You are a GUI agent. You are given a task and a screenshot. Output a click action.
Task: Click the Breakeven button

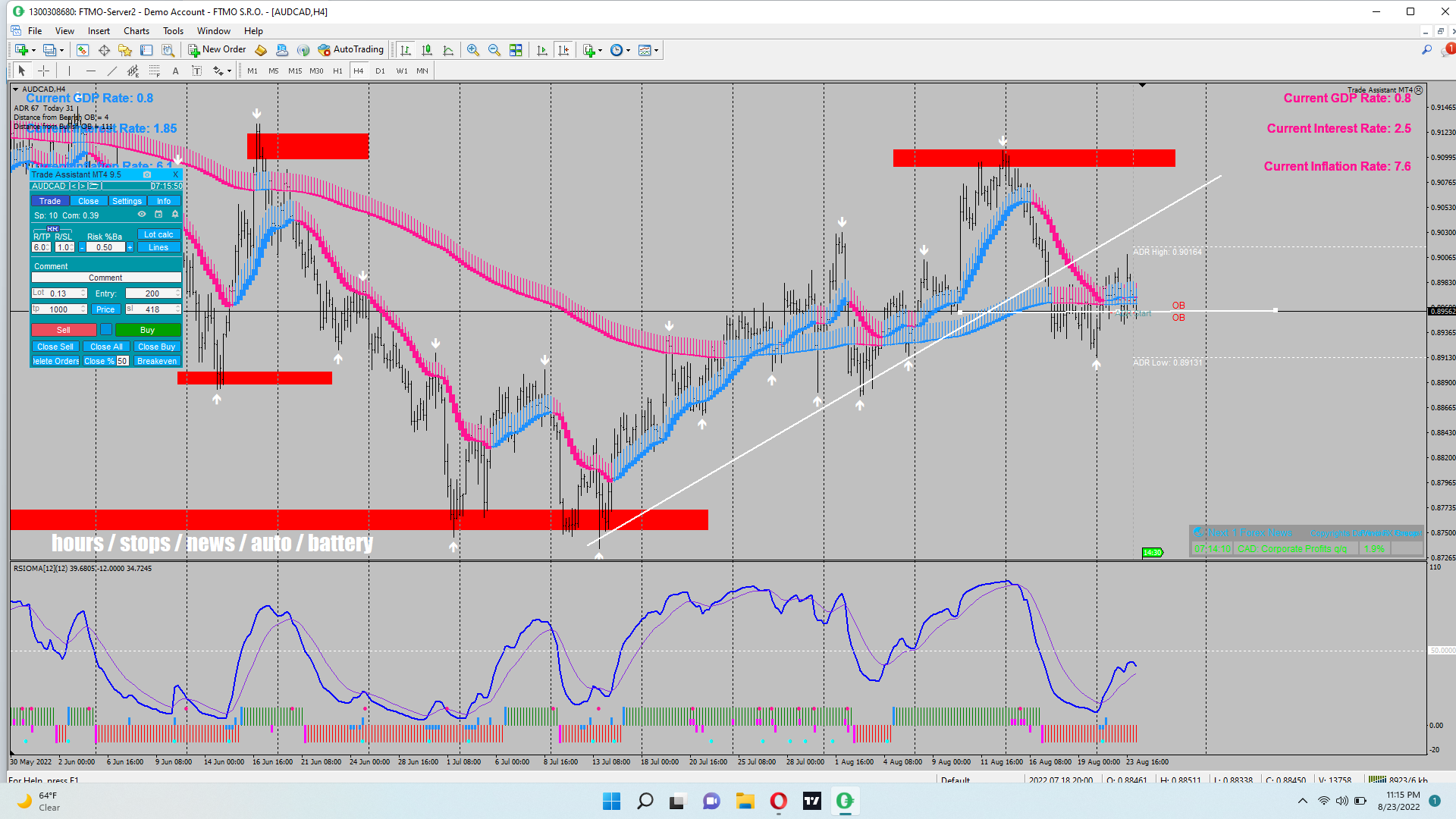point(157,361)
